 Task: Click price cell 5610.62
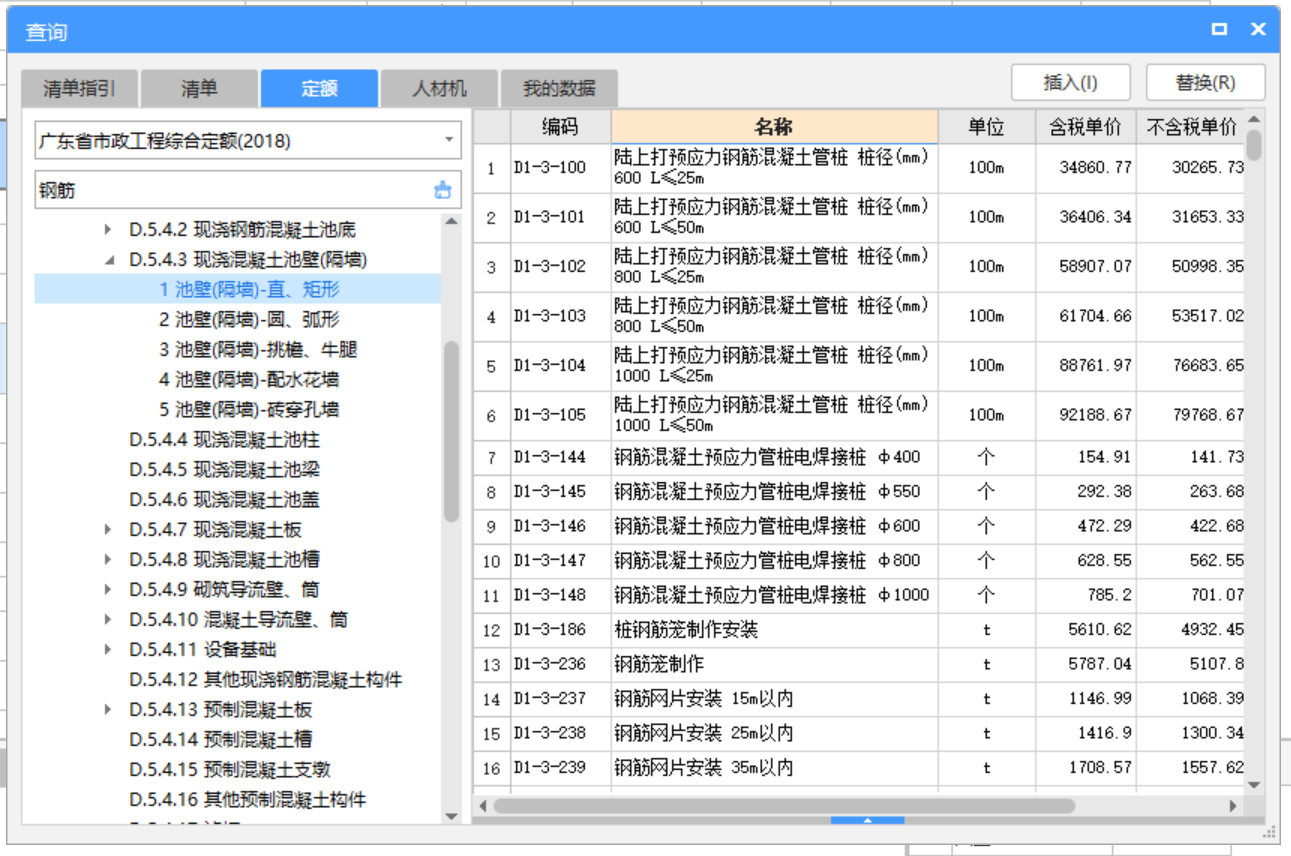click(x=1085, y=630)
